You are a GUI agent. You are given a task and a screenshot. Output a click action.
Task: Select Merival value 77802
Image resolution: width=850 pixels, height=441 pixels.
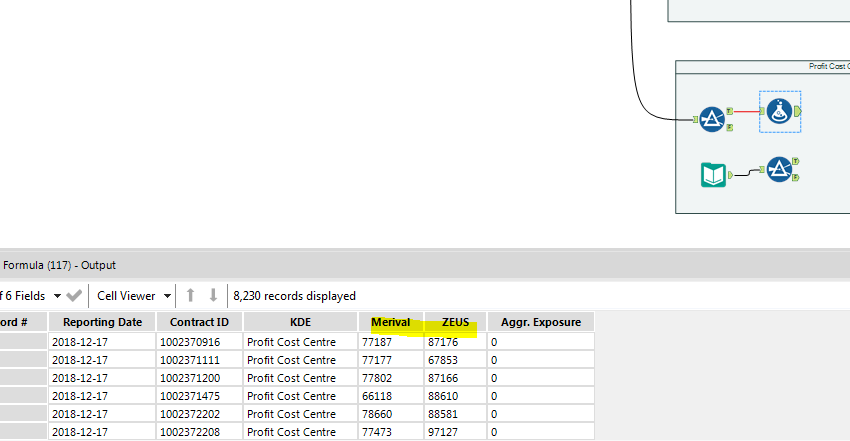pyautogui.click(x=391, y=378)
